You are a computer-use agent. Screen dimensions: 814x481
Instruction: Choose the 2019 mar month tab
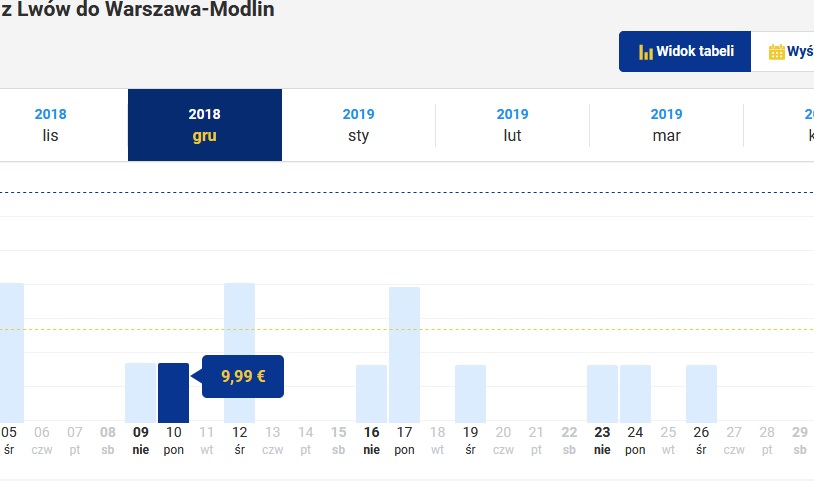(666, 125)
